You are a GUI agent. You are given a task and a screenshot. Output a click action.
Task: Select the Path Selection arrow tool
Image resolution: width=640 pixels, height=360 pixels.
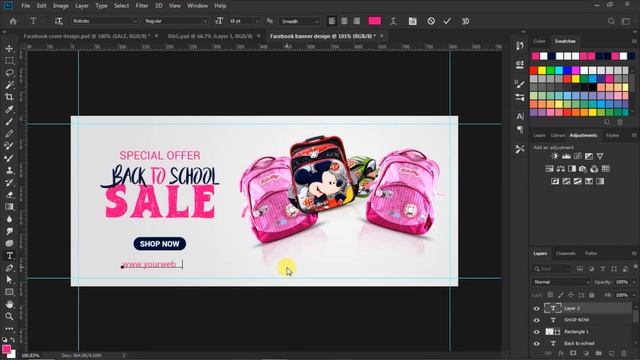click(x=9, y=280)
